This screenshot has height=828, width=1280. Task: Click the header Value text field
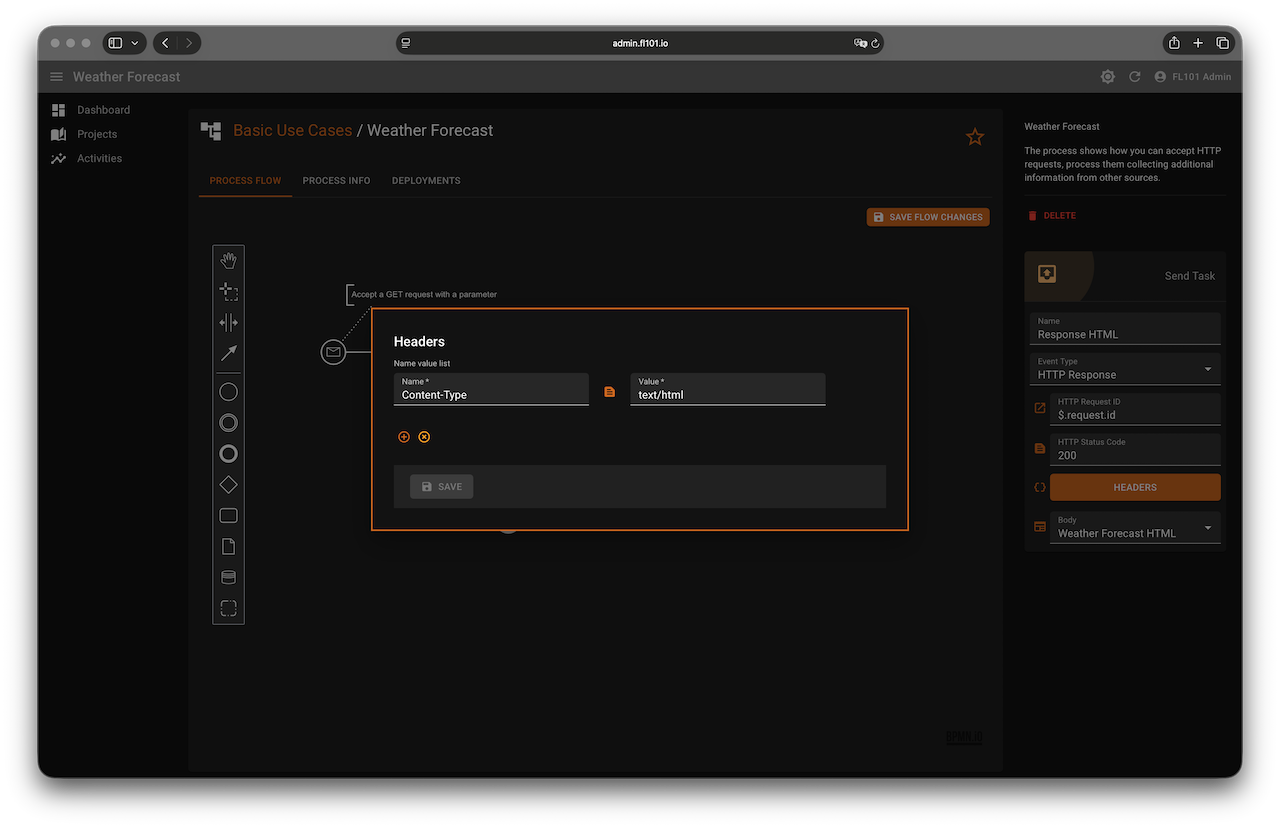[x=727, y=394]
